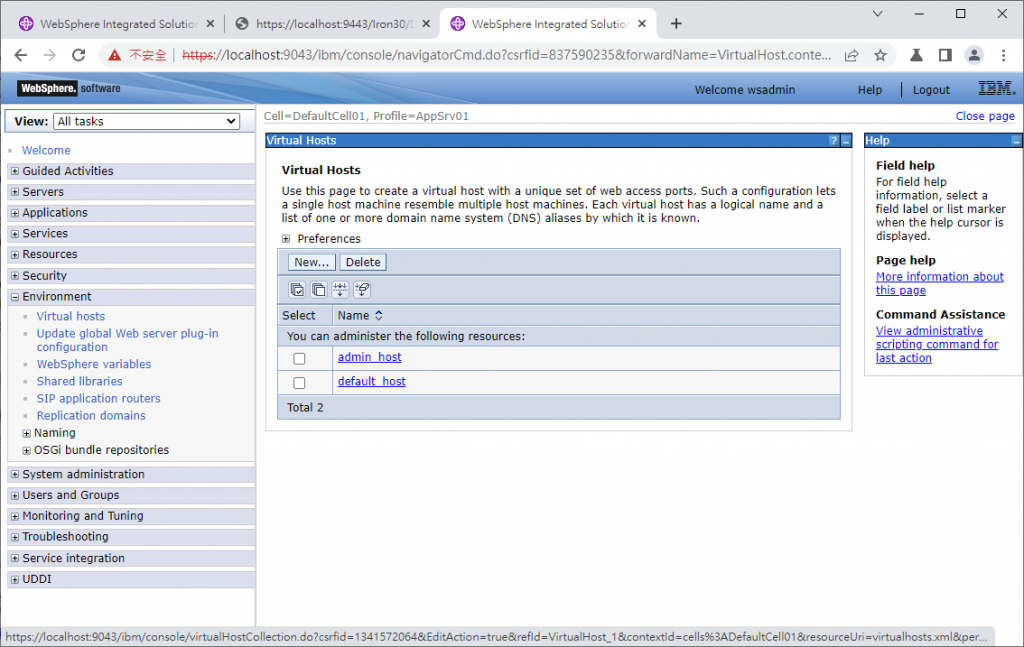Check the admin_host checkbox
Screen dimensions: 1024x647
(x=299, y=358)
